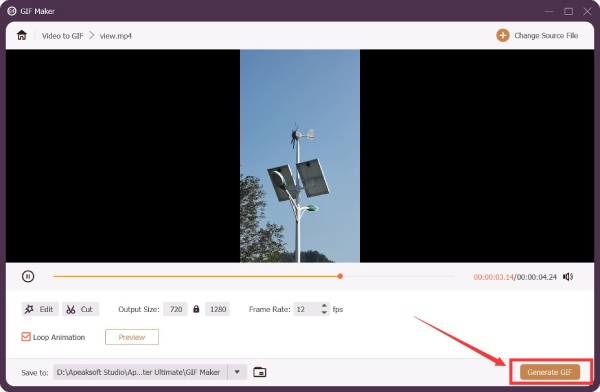This screenshot has width=600, height=392.
Task: Uncheck the Loop Animation checkbox
Action: (26, 337)
